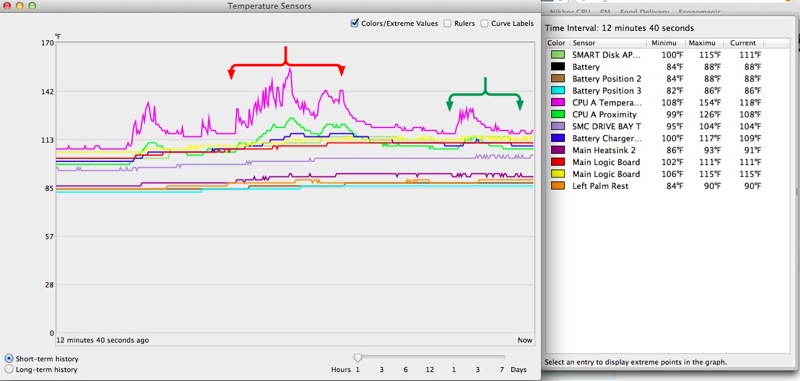Screen dimensions: 800x381
Task: Enable the Rulers checkbox
Action: click(x=447, y=23)
